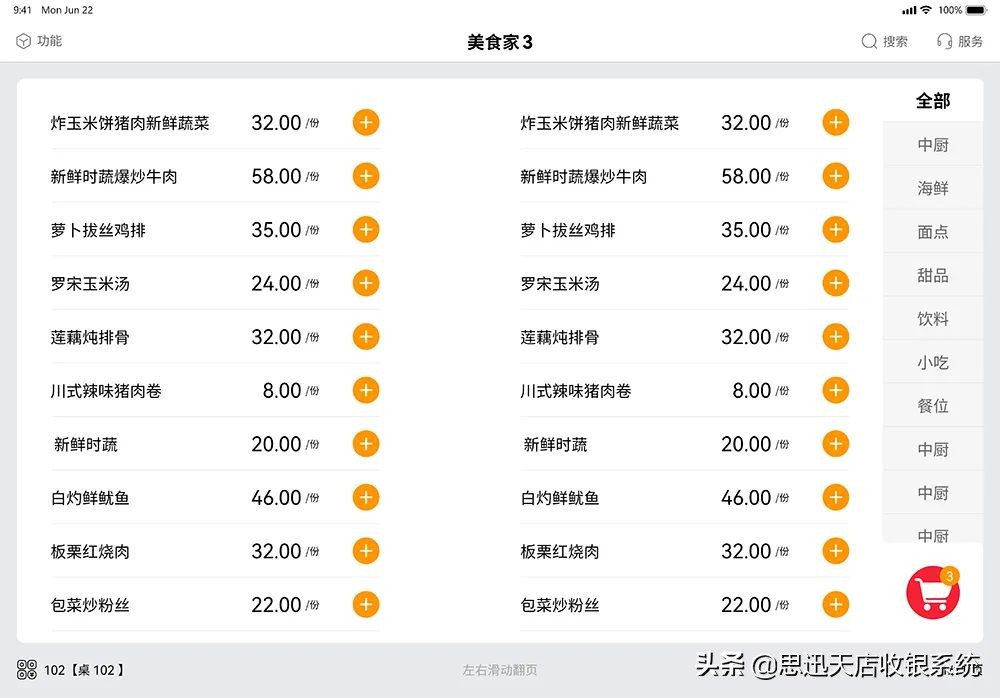
Task: Open the 餐位 category
Action: [x=932, y=405]
